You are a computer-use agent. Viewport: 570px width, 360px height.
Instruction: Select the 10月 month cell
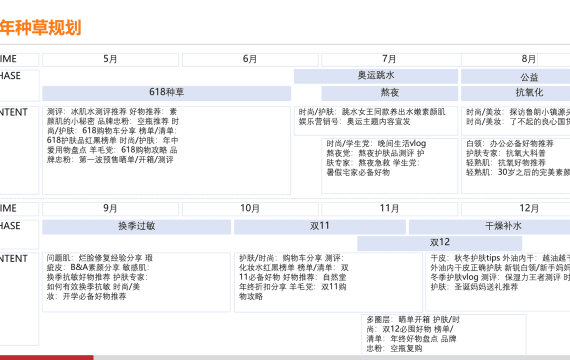(x=250, y=209)
